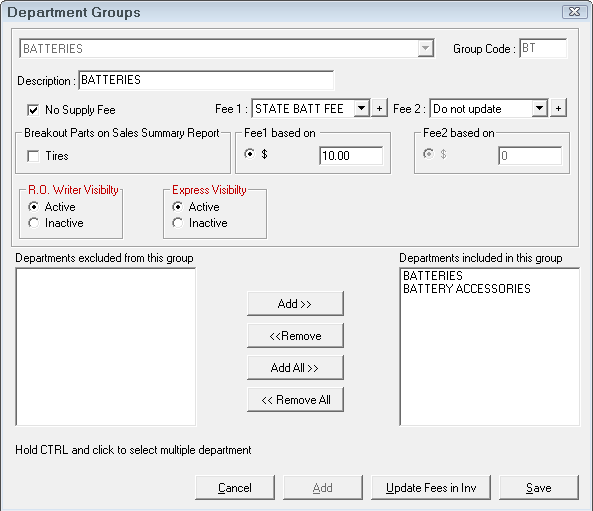Set R.O. Writer Visibility to Inactive

coord(34,223)
